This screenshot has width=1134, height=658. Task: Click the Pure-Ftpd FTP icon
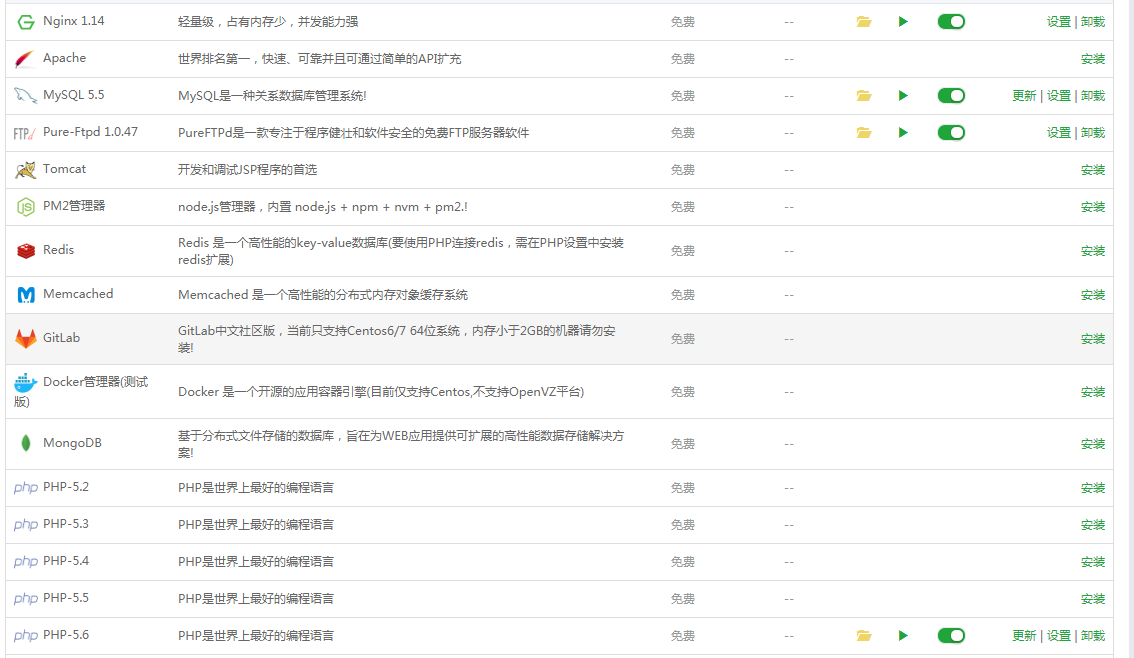tap(25, 133)
